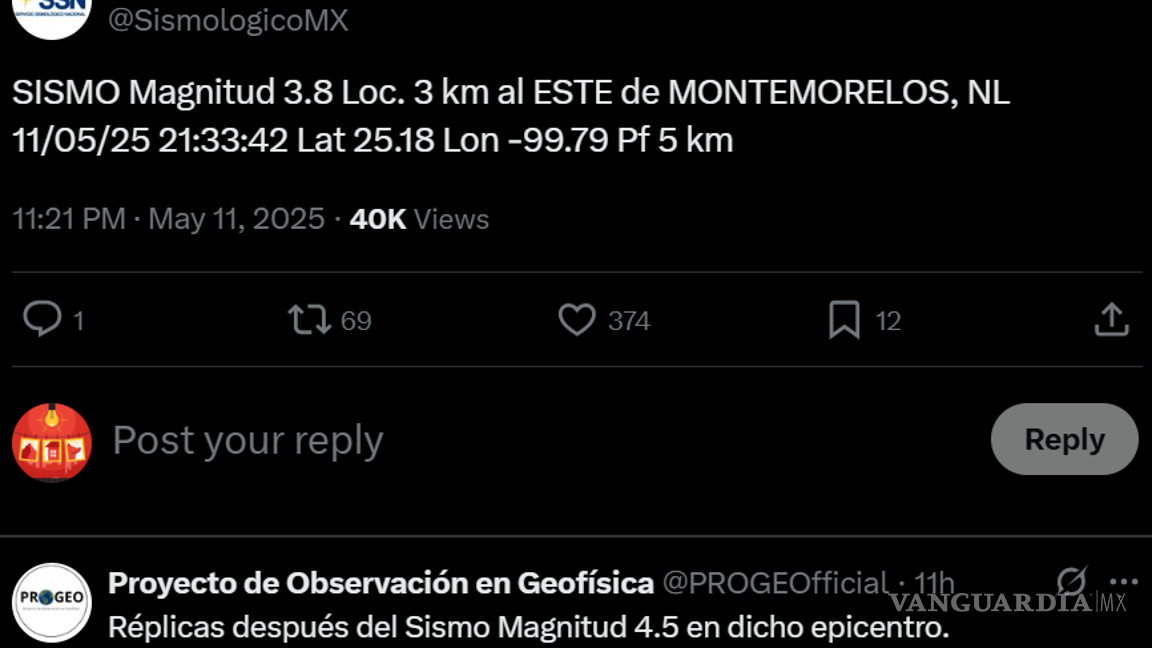Open the three-dot menu on the PROGEO reply
The width and height of the screenshot is (1152, 648).
tap(1123, 581)
